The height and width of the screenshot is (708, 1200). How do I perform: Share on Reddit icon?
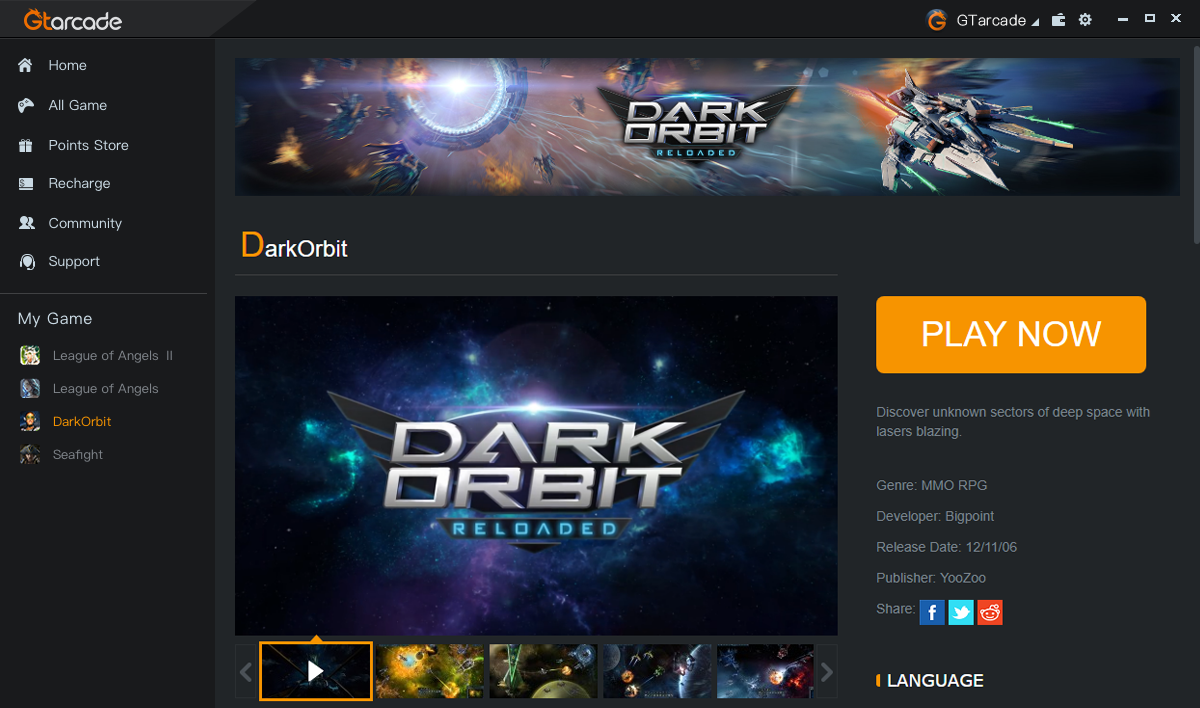tap(990, 612)
